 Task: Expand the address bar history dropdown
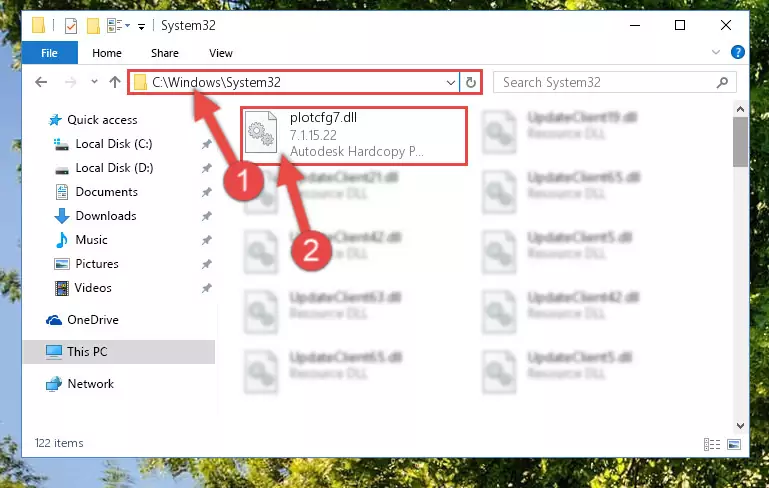point(451,82)
